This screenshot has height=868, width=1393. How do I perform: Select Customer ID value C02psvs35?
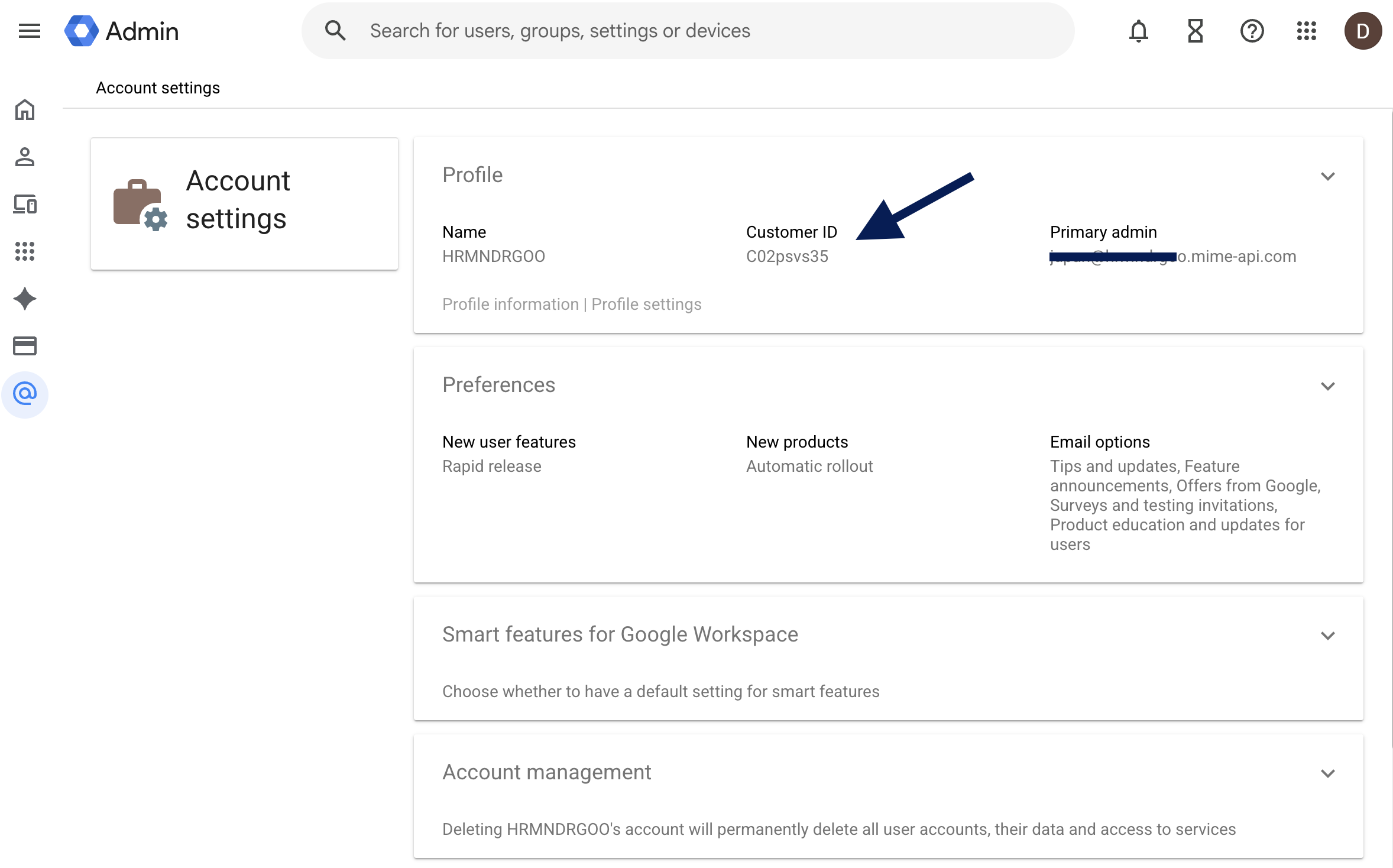787,256
